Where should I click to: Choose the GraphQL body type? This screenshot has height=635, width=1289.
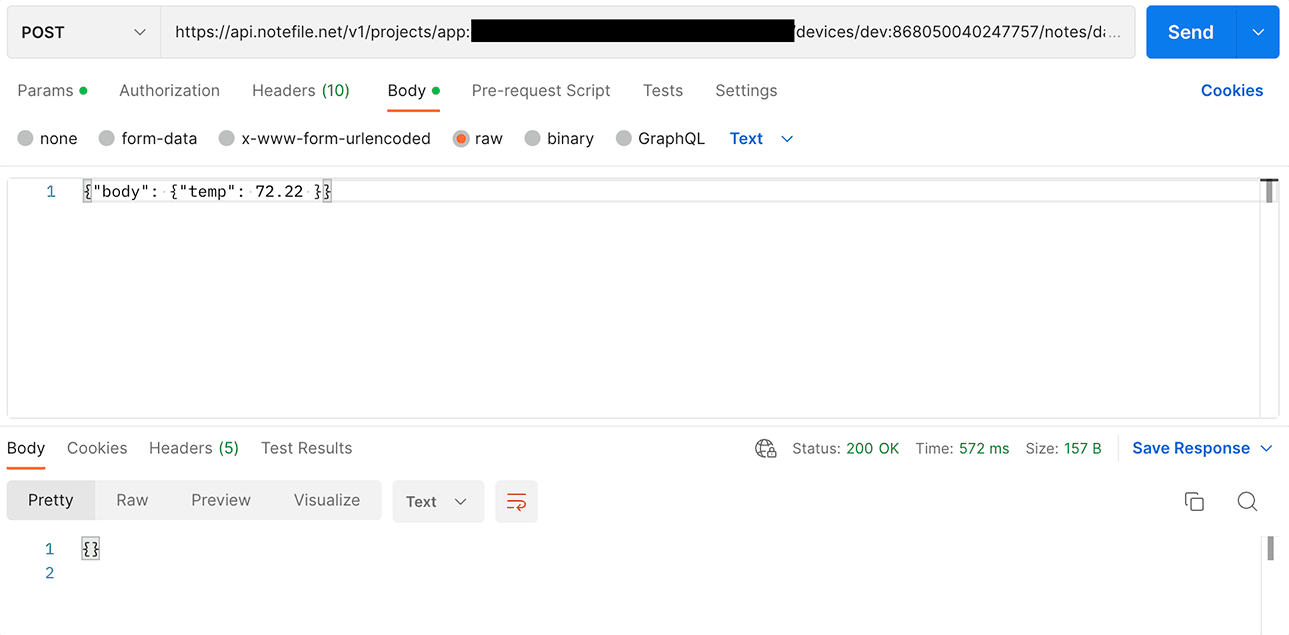tap(624, 138)
